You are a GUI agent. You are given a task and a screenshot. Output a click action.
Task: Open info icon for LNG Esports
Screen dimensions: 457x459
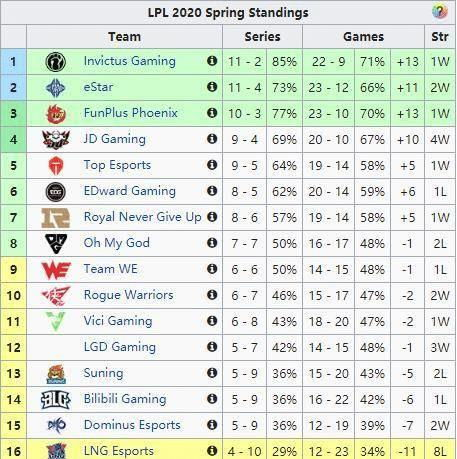pyautogui.click(x=212, y=451)
